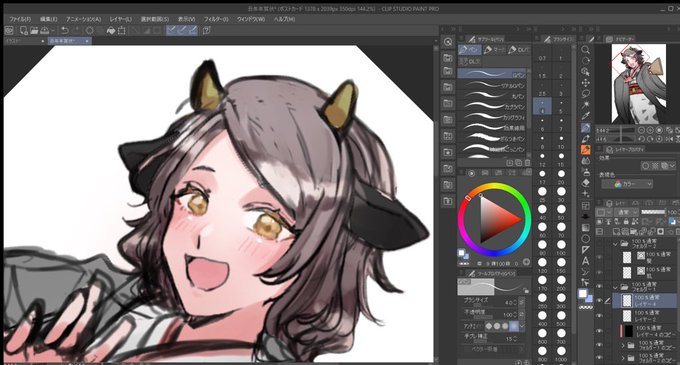The height and width of the screenshot is (365, 680).
Task: Choose the ペン sub tool group tab
Action: tap(470, 50)
